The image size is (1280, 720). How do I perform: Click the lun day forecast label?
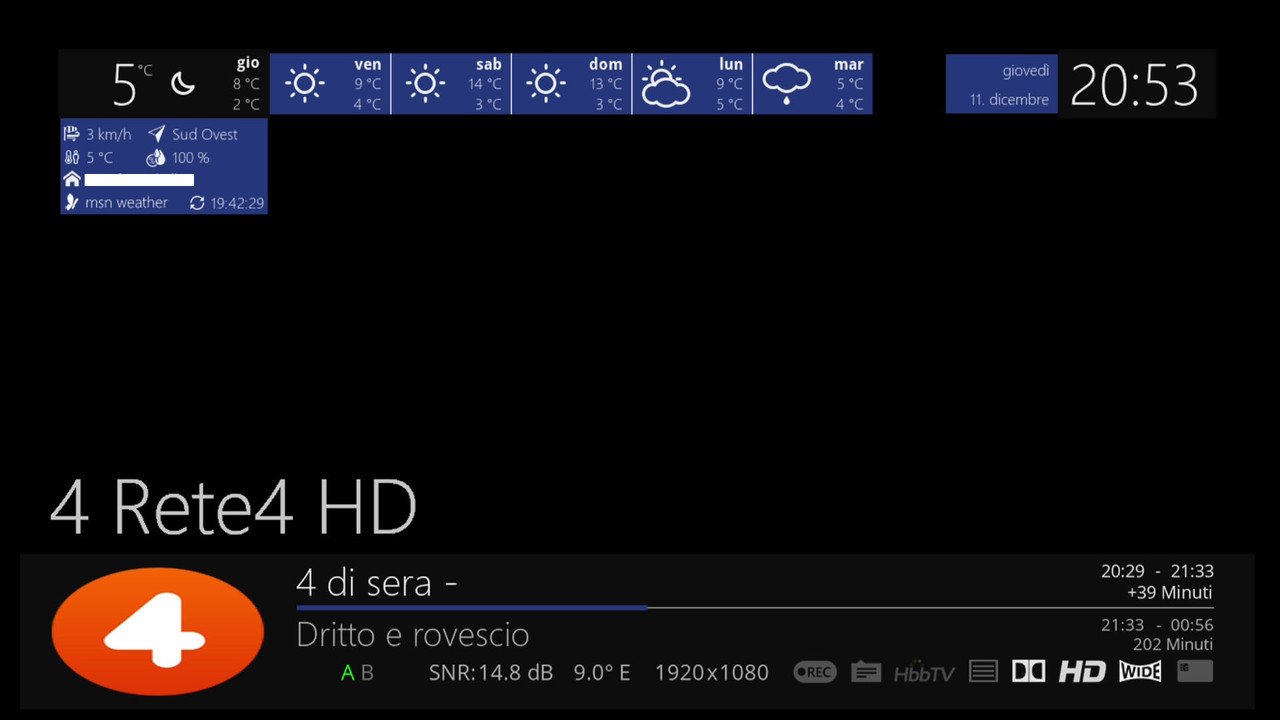731,64
